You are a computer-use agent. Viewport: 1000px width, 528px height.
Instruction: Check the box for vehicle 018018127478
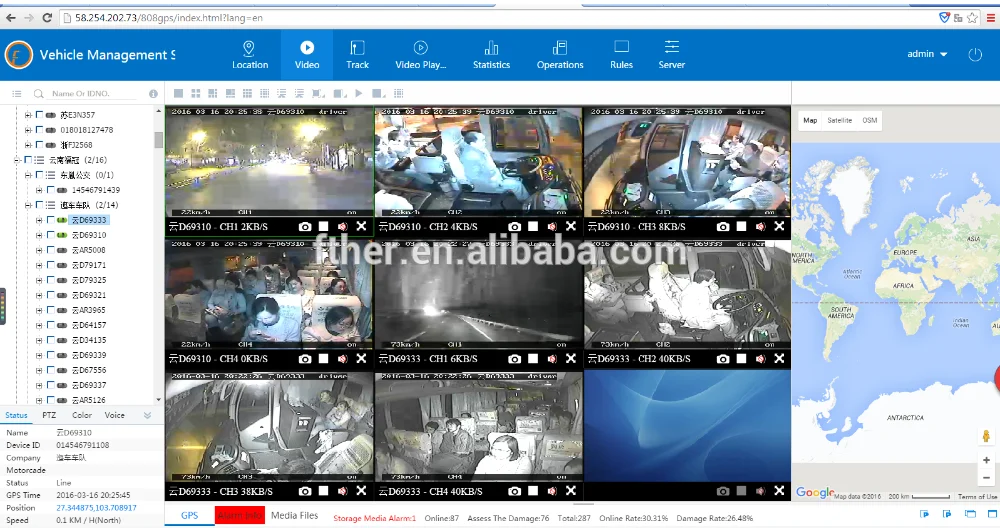(39, 129)
